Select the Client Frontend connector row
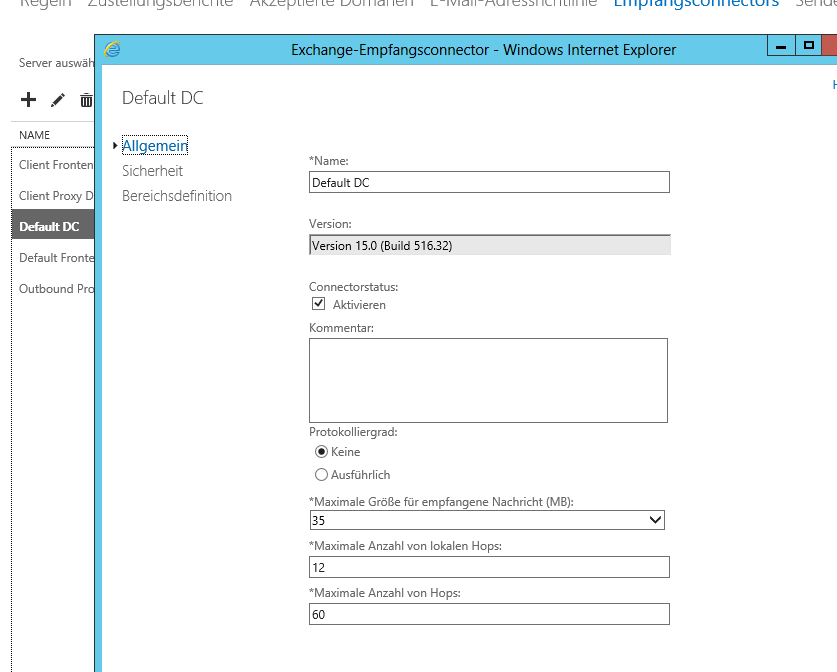Viewport: 837px width, 672px height. coord(53,165)
